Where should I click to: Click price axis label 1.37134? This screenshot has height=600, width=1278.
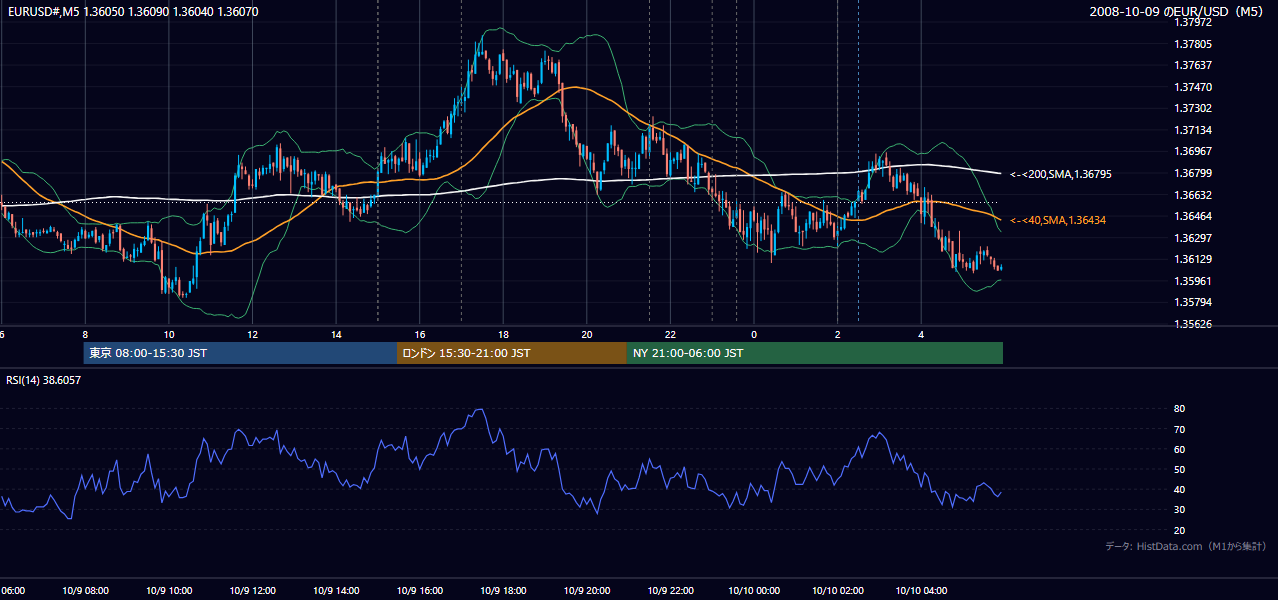click(1193, 130)
